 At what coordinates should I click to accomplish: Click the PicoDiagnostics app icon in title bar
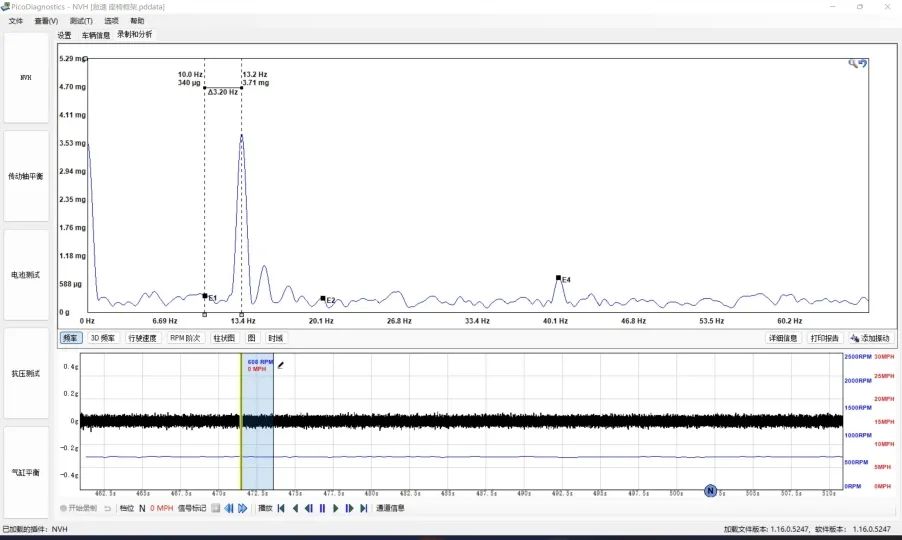pyautogui.click(x=6, y=6)
